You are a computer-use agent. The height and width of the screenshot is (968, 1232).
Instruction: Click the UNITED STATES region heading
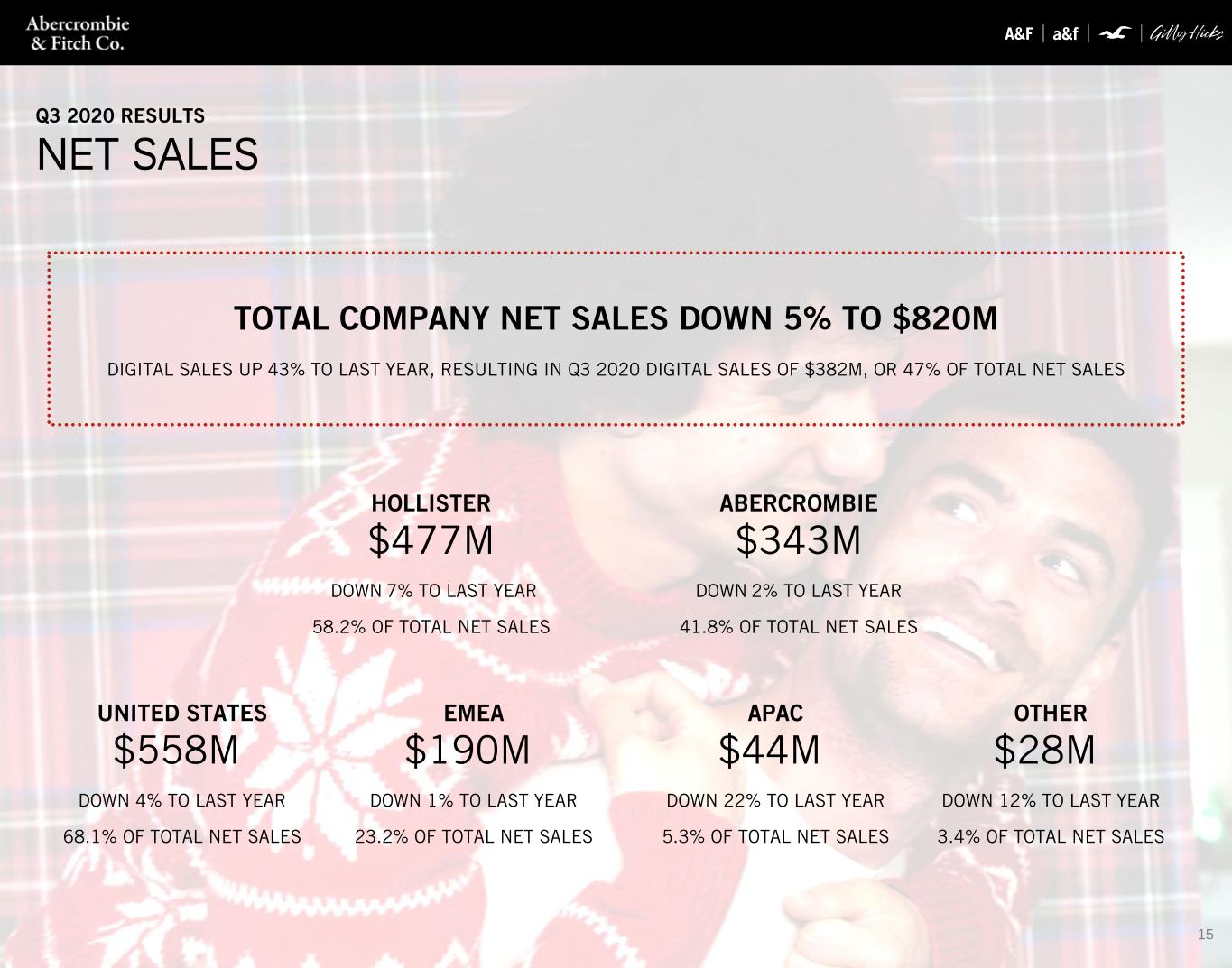click(182, 713)
